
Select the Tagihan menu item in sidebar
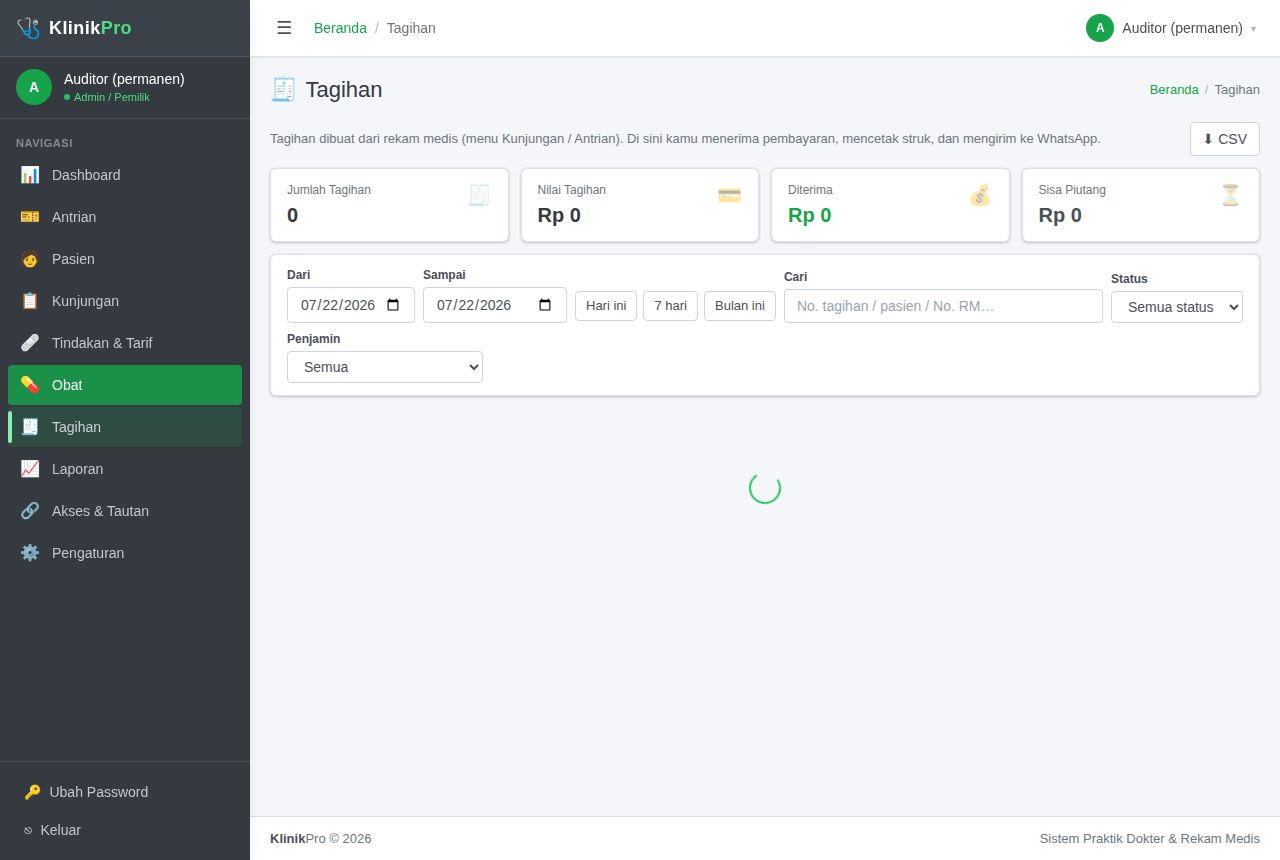click(125, 427)
